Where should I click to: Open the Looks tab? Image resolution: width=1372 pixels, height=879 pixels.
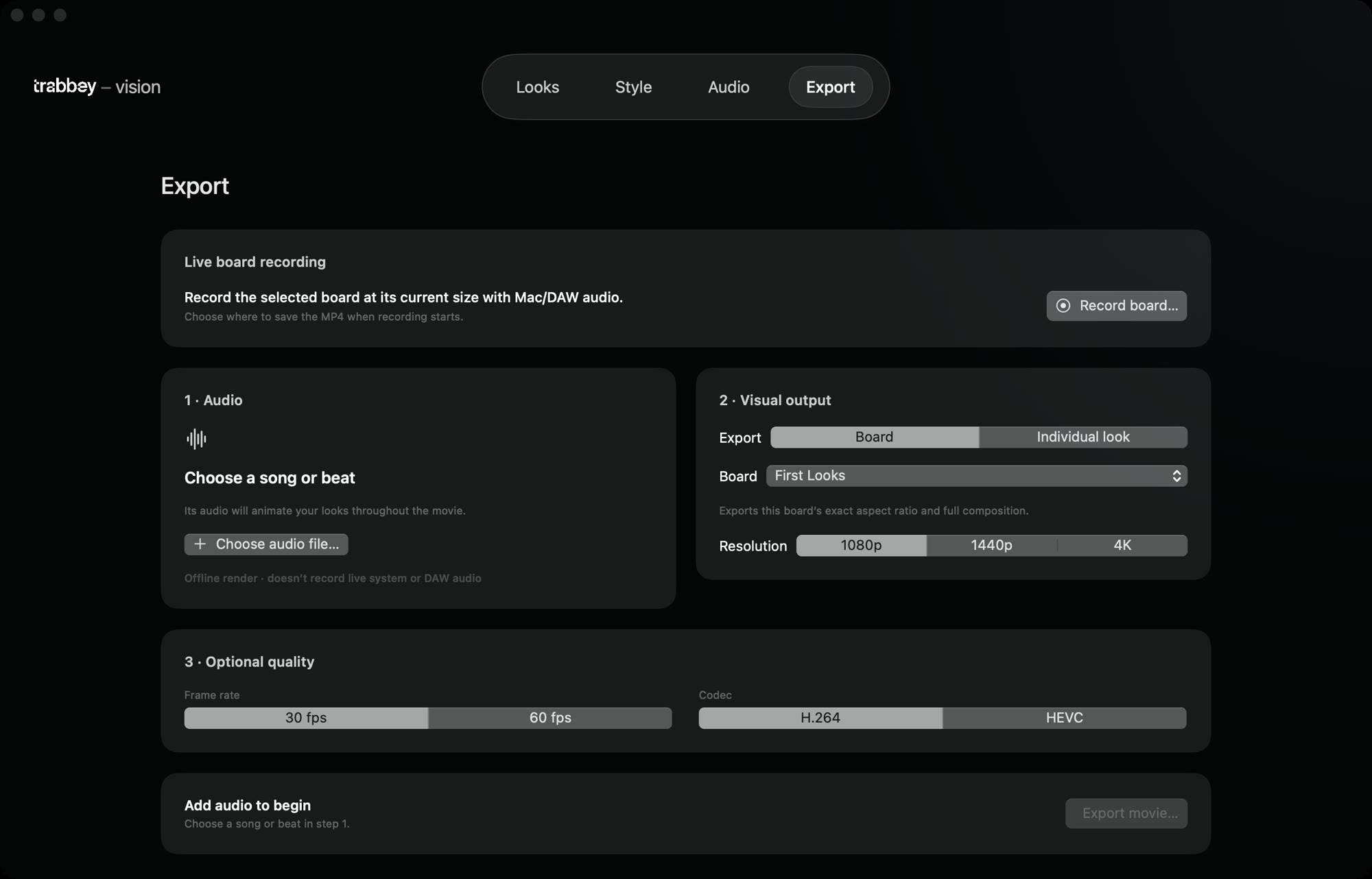pos(537,87)
